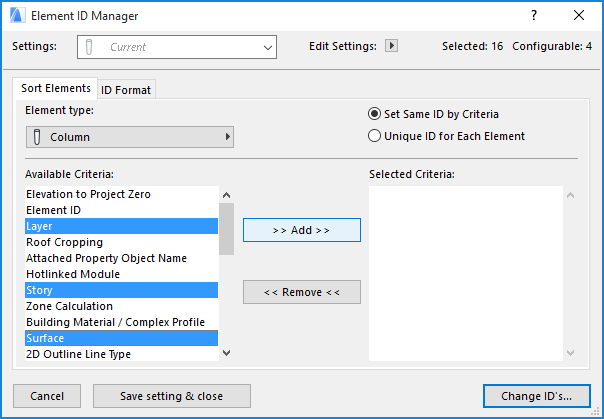The height and width of the screenshot is (419, 604).
Task: Switch to the Sort Elements tab
Action: pos(56,89)
